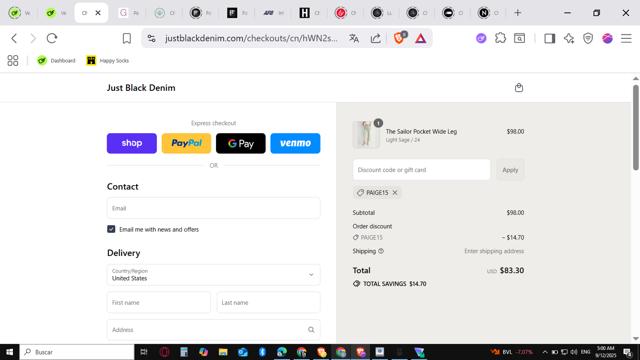Reload the checkout page
Screen dimensions: 640x360
tap(52, 38)
